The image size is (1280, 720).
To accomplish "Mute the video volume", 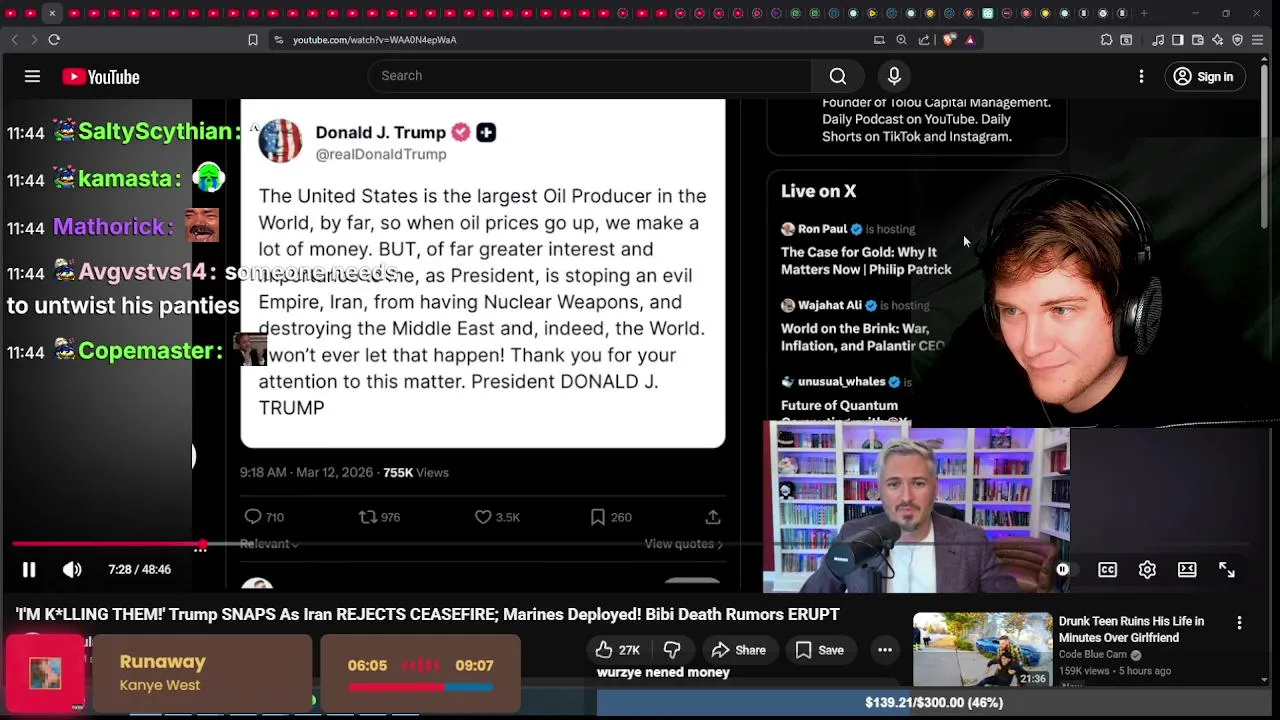I will pos(72,570).
